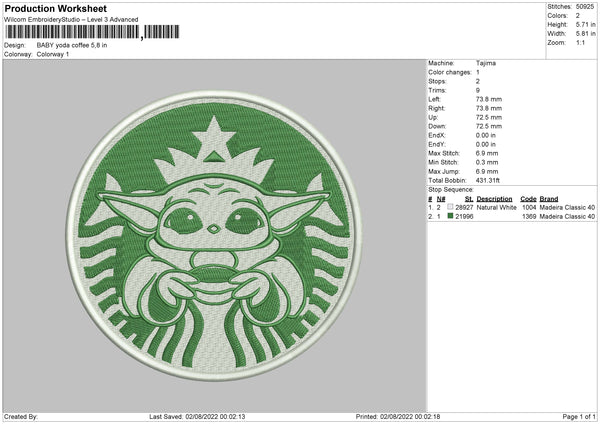Click the 'Production Worksheet' title
Screen dimensions: 600x424
point(55,8)
